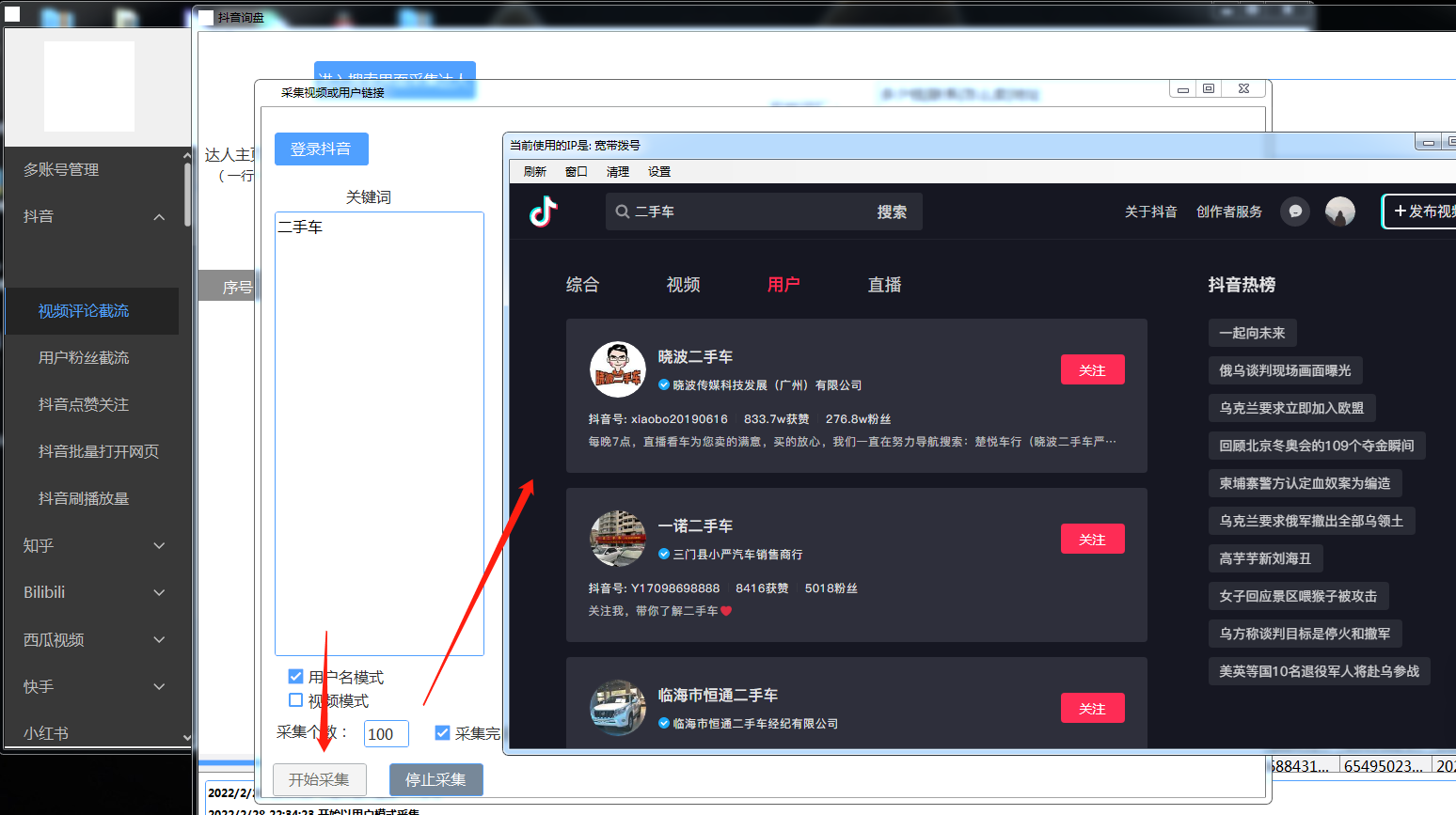
Task: Open the 刷新 menu
Action: tap(535, 171)
